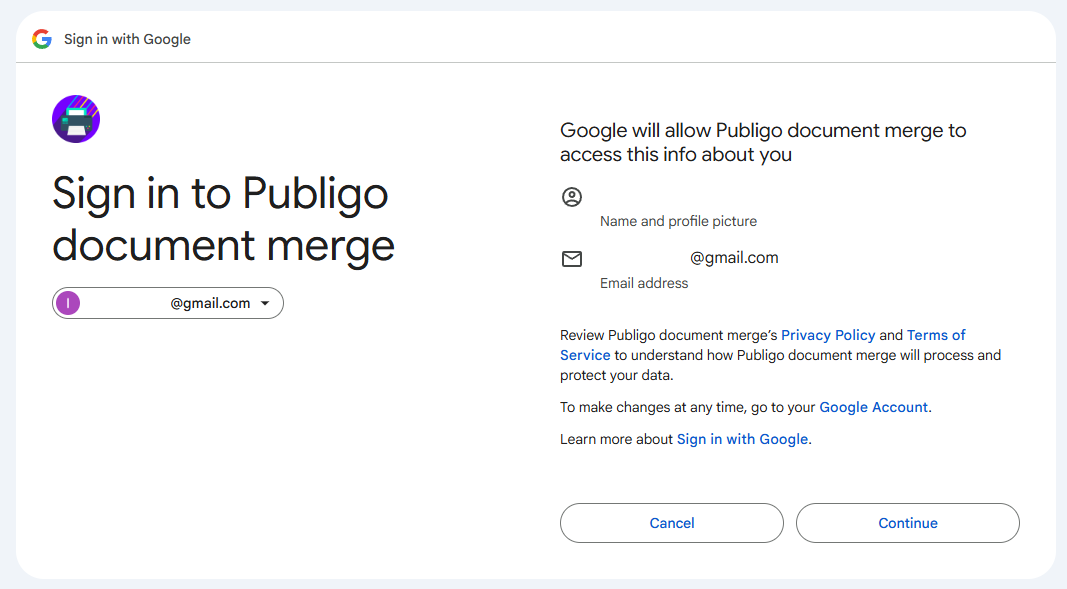Open the Terms of Service link
1067x589 pixels.
pyautogui.click(x=936, y=335)
